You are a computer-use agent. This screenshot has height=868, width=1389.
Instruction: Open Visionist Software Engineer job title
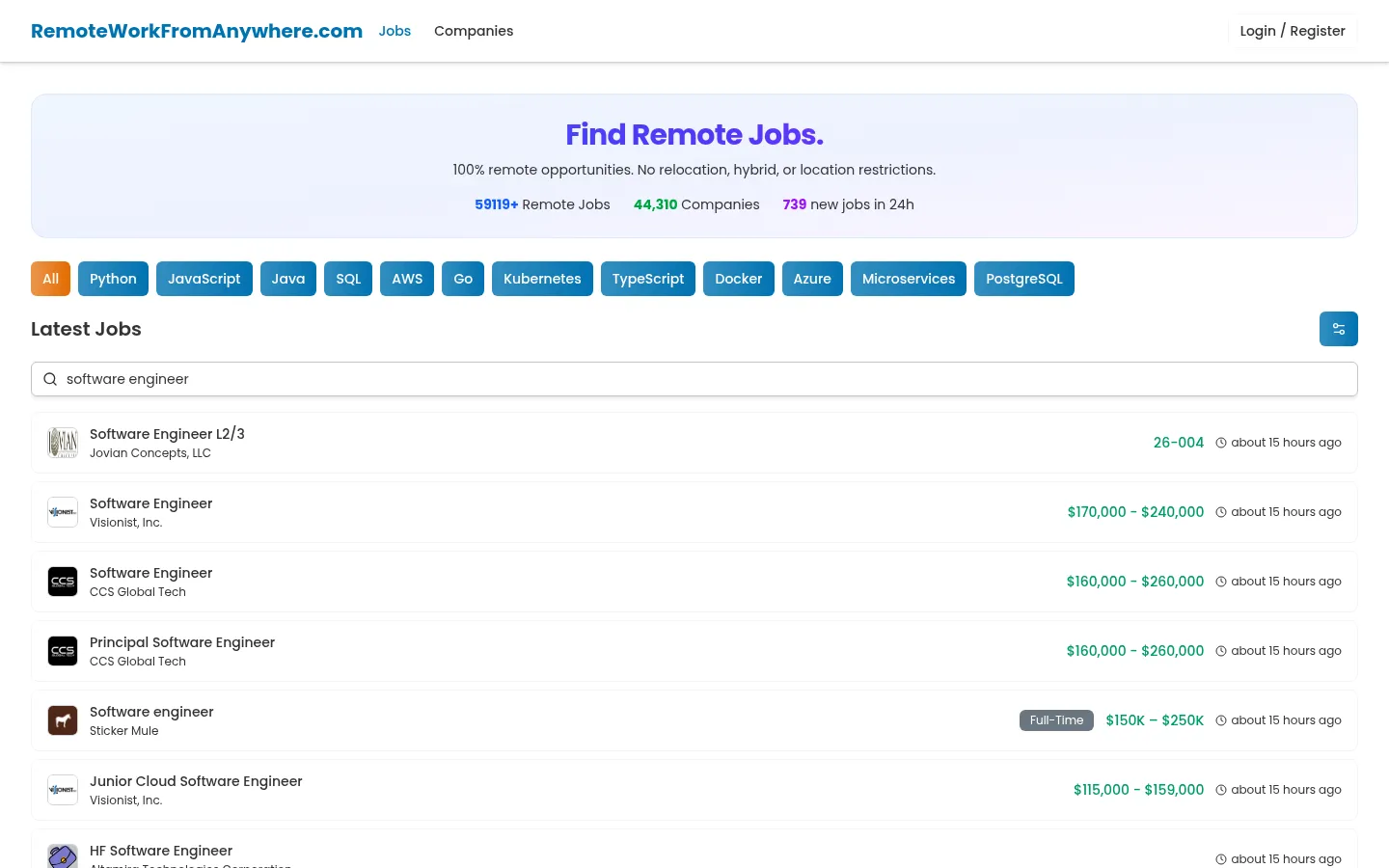150,503
